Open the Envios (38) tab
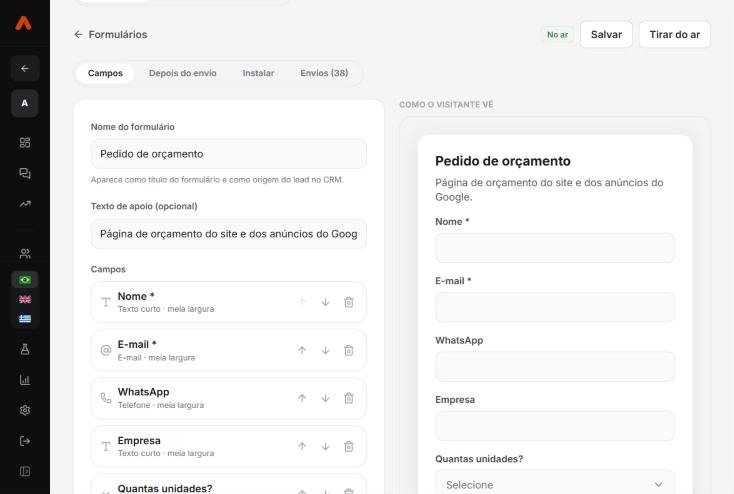734x494 pixels. tap(324, 73)
